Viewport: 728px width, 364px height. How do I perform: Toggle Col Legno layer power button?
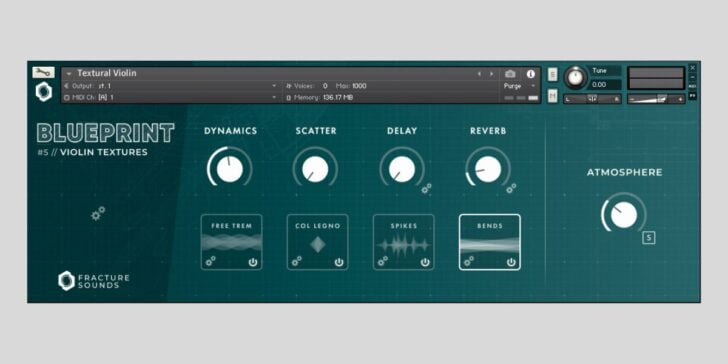339,262
